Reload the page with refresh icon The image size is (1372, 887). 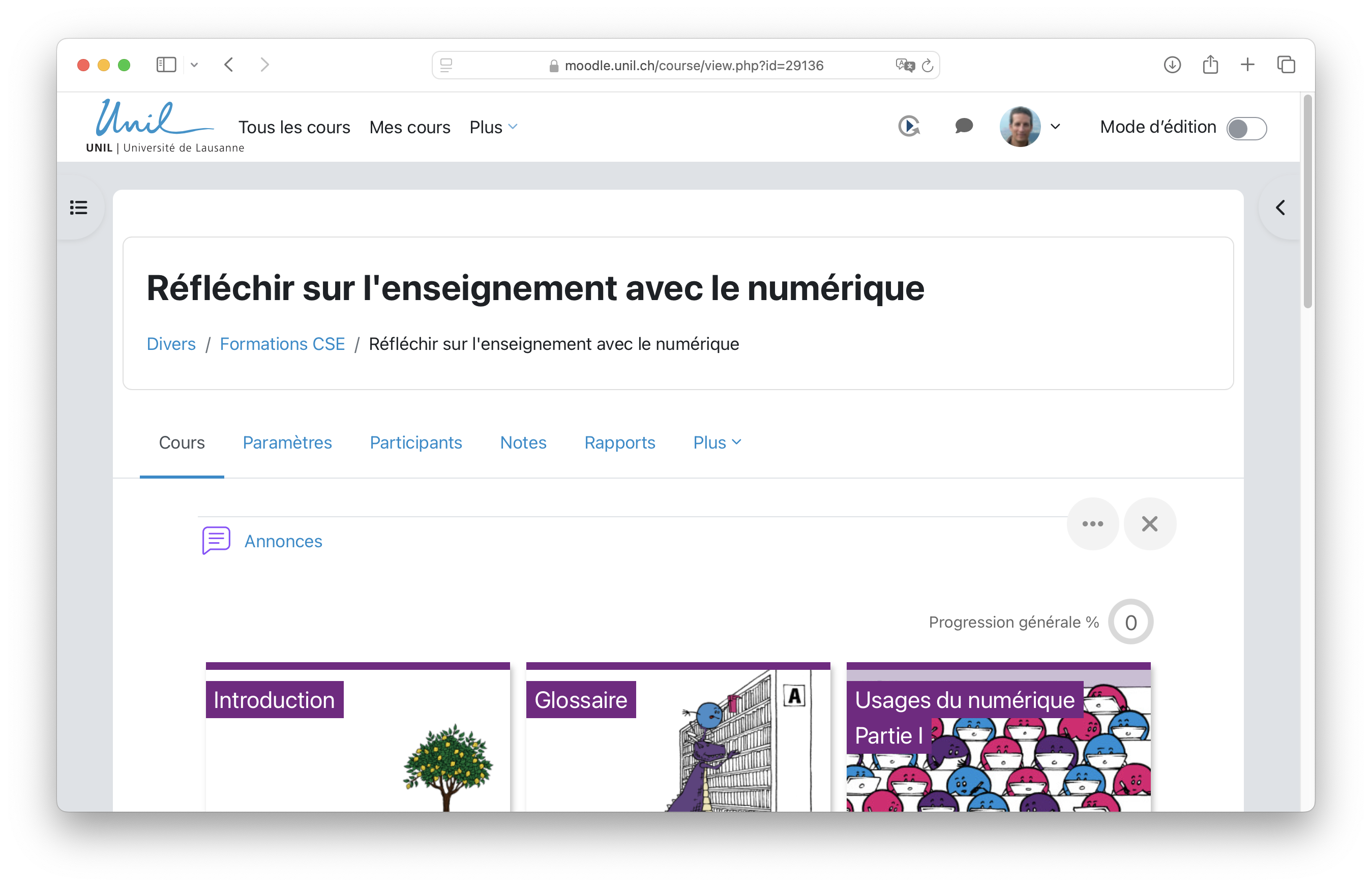tap(928, 66)
